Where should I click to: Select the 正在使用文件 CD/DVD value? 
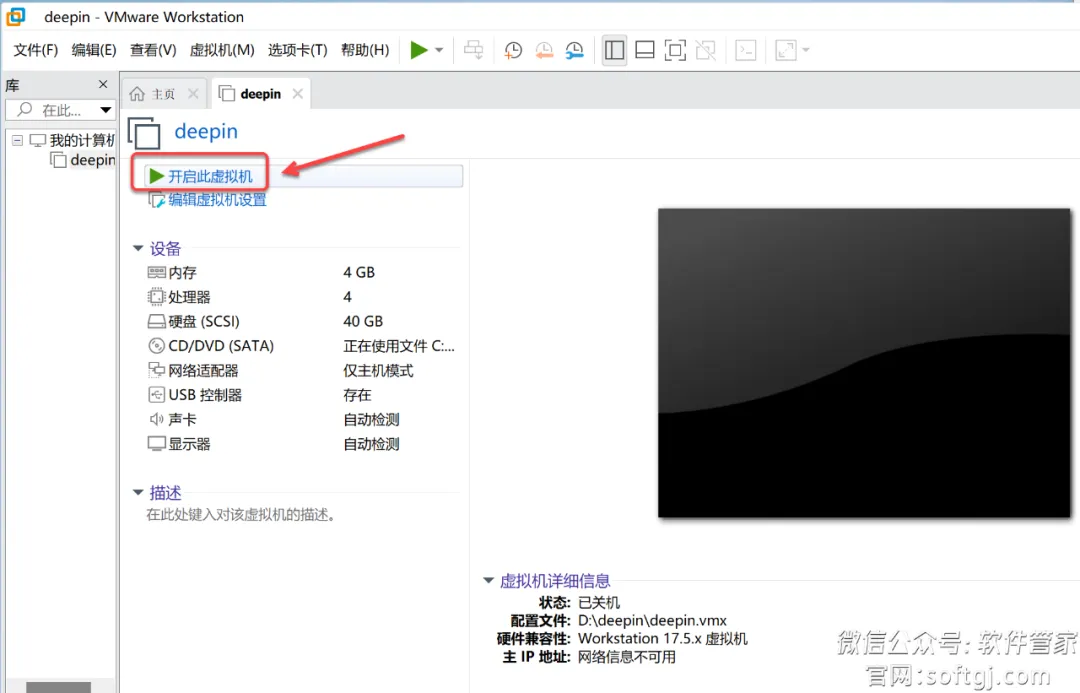[x=399, y=346]
